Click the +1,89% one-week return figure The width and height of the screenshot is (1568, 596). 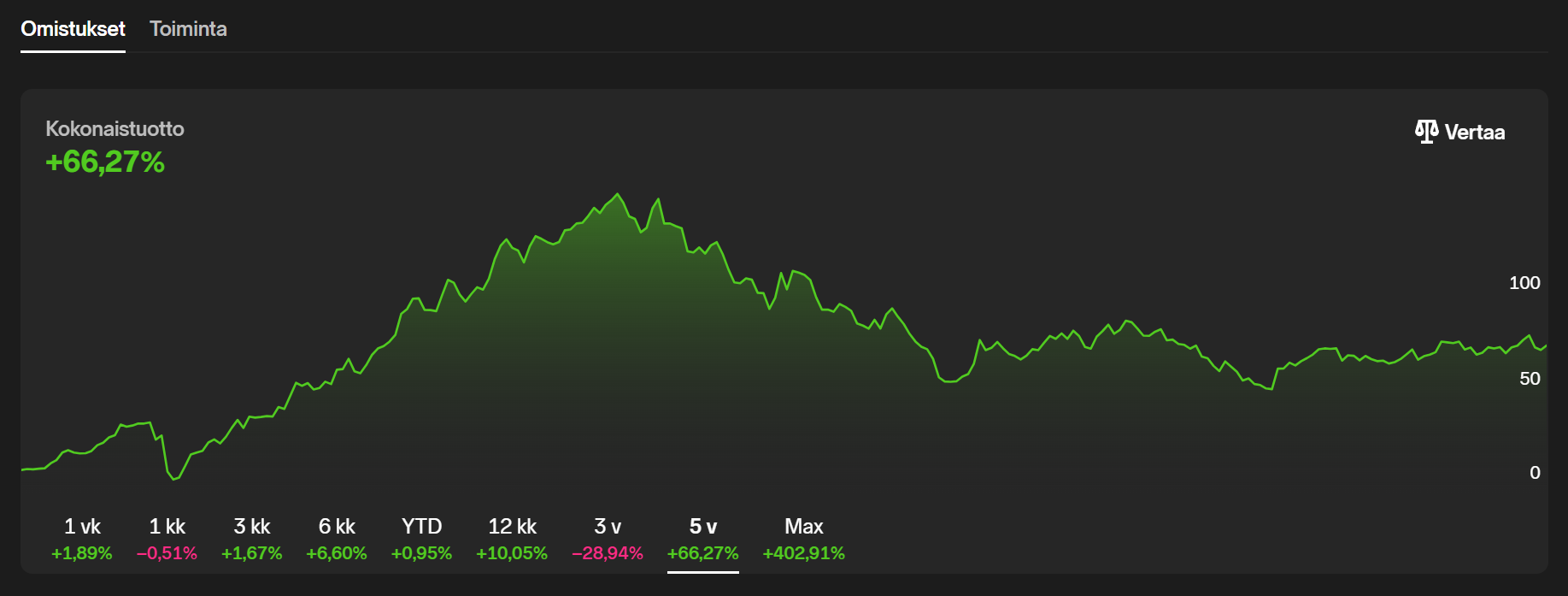(82, 553)
